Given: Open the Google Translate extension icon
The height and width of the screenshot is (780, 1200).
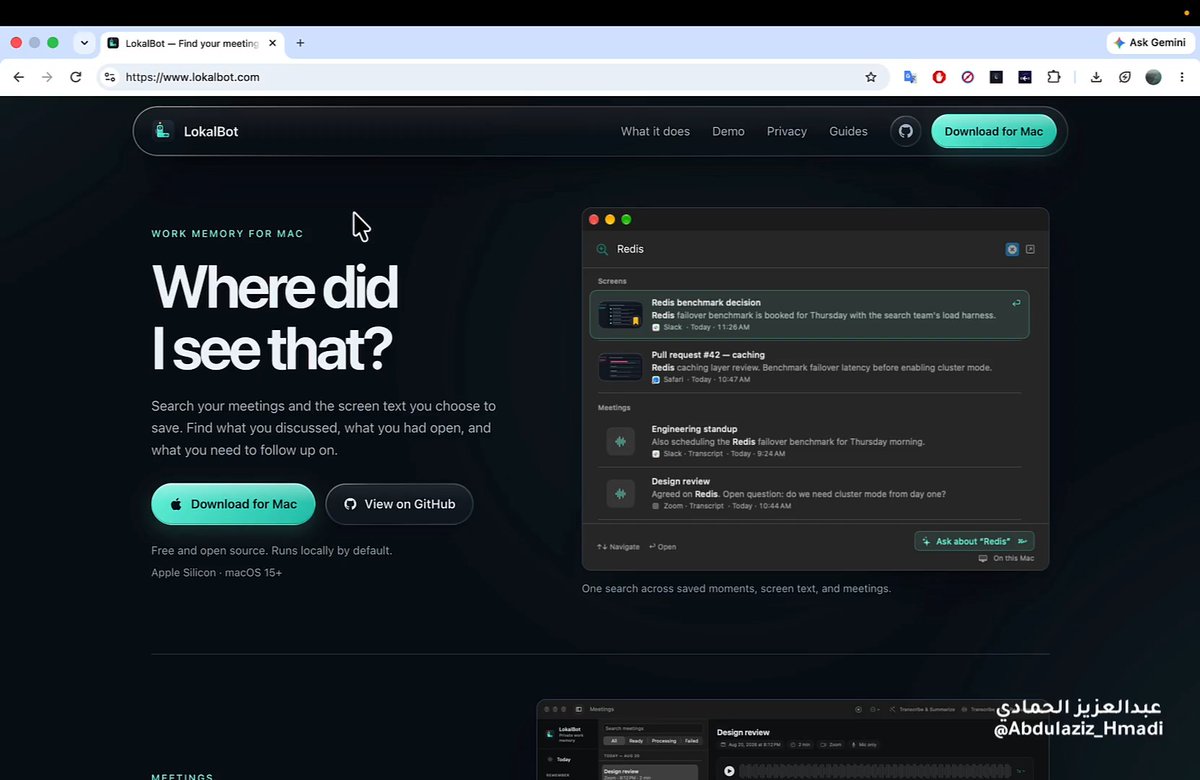Looking at the screenshot, I should [x=910, y=77].
